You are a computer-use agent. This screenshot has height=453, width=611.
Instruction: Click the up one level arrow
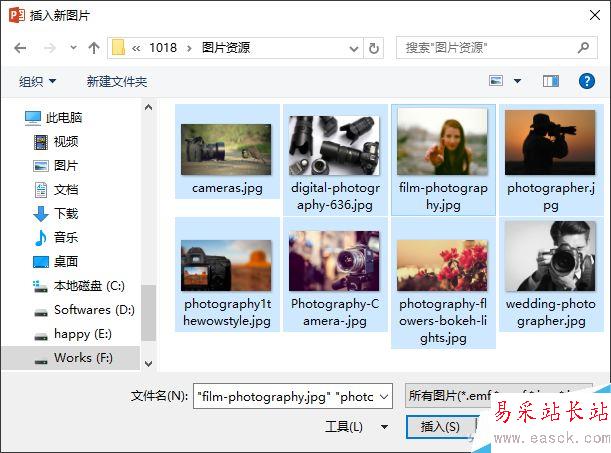pos(94,48)
